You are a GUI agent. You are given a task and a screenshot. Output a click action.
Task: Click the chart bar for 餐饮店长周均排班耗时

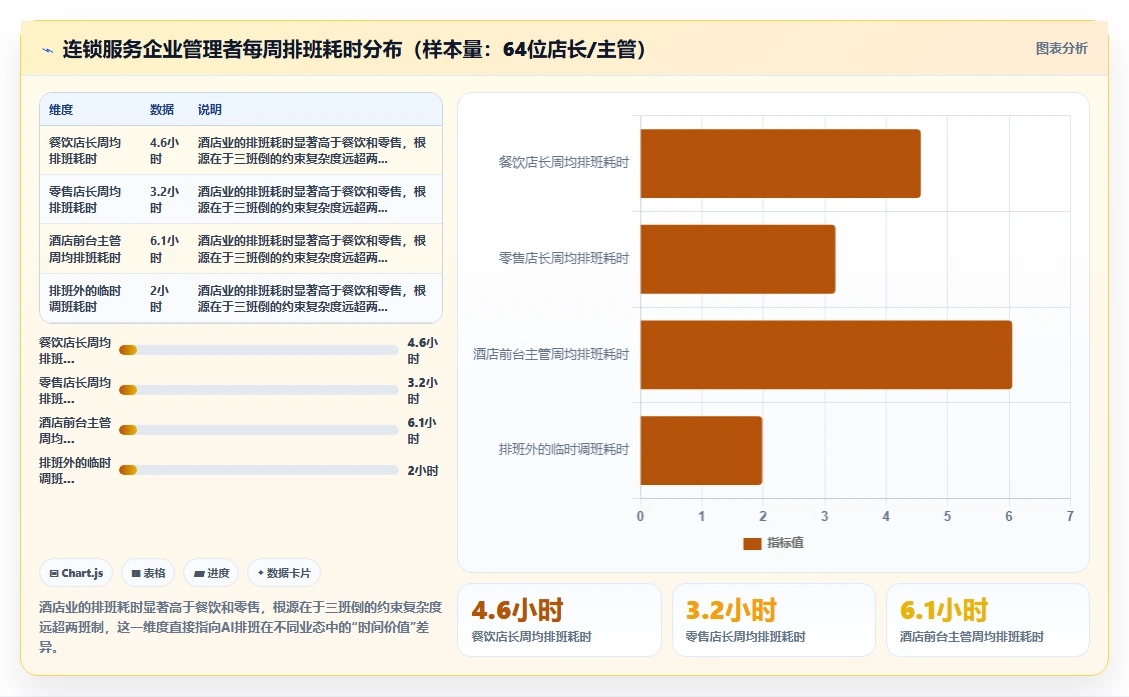[781, 163]
